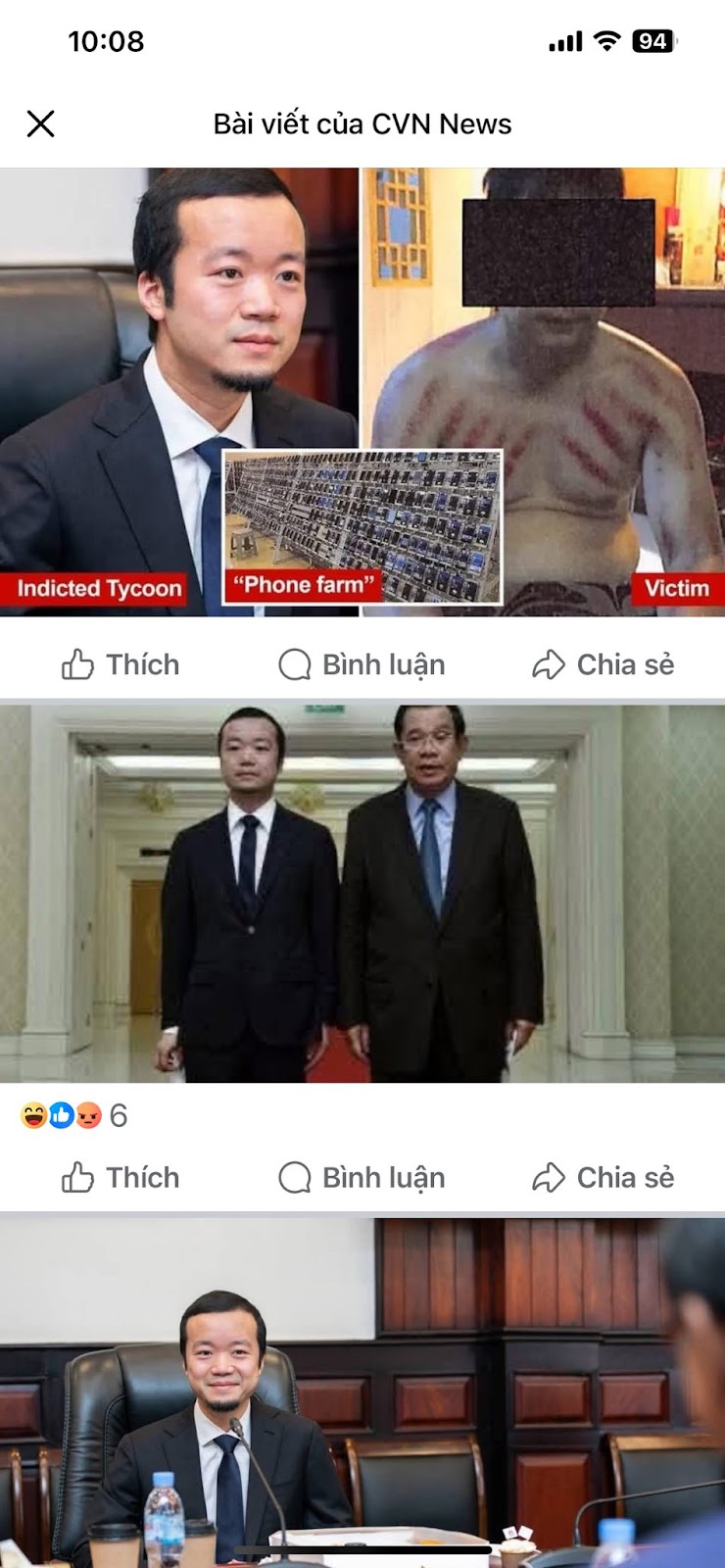Viewport: 725px width, 1568px height.
Task: Close the CVN News post view
Action: (x=40, y=123)
